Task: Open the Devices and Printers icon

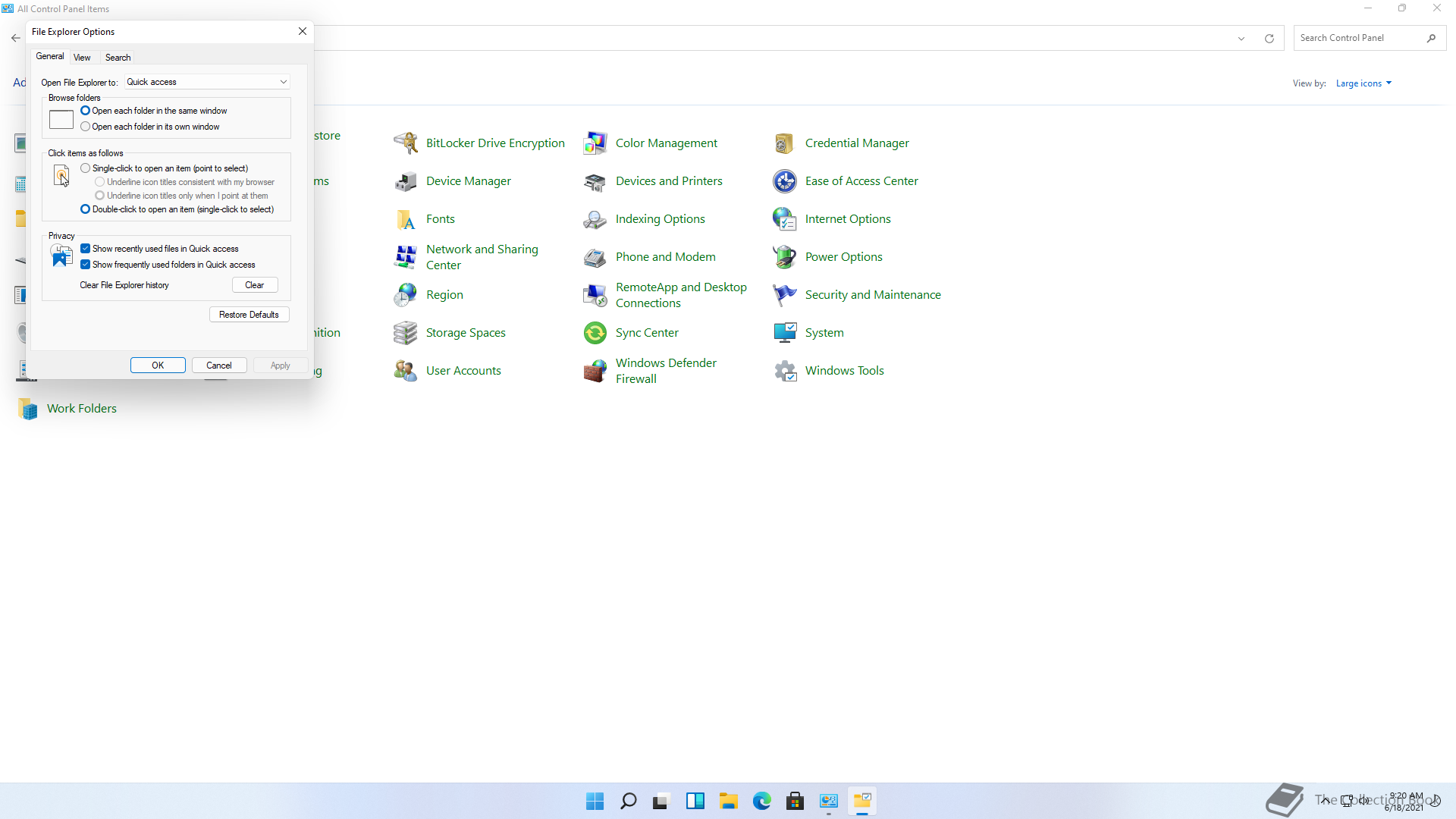Action: point(595,180)
